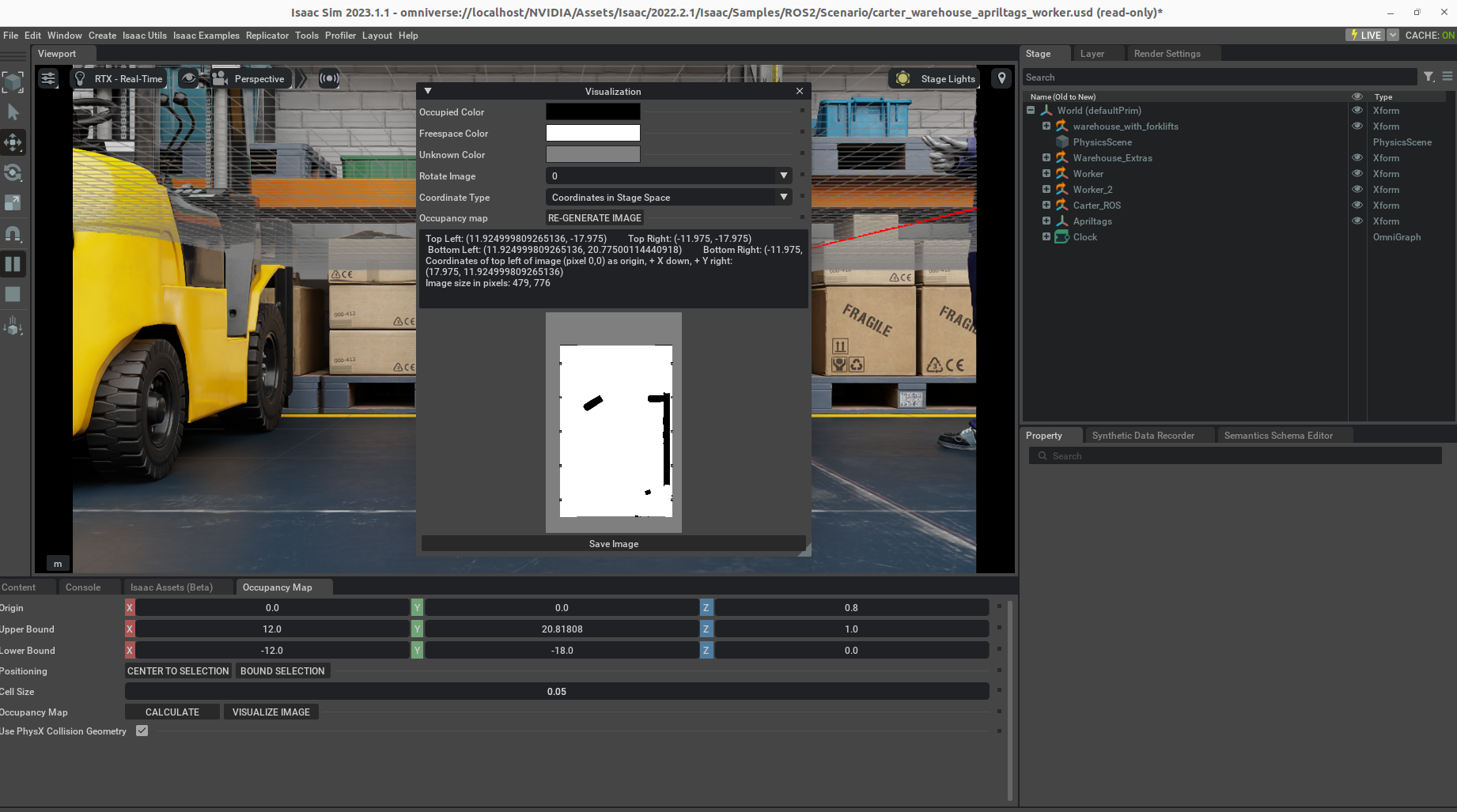
Task: Open the Coordinate Type dropdown
Action: [x=668, y=197]
